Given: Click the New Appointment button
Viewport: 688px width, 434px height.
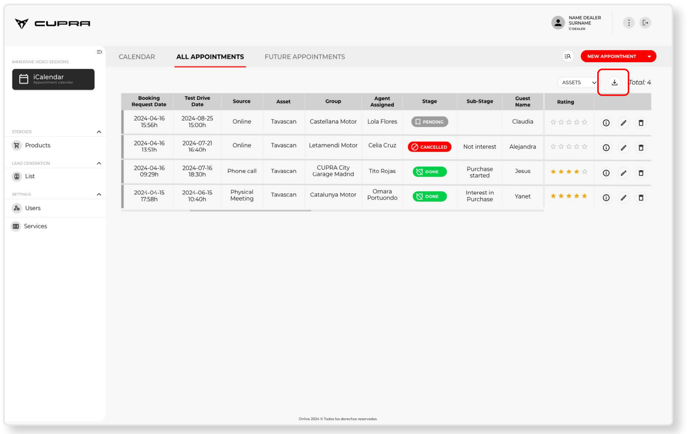Looking at the screenshot, I should coord(612,57).
